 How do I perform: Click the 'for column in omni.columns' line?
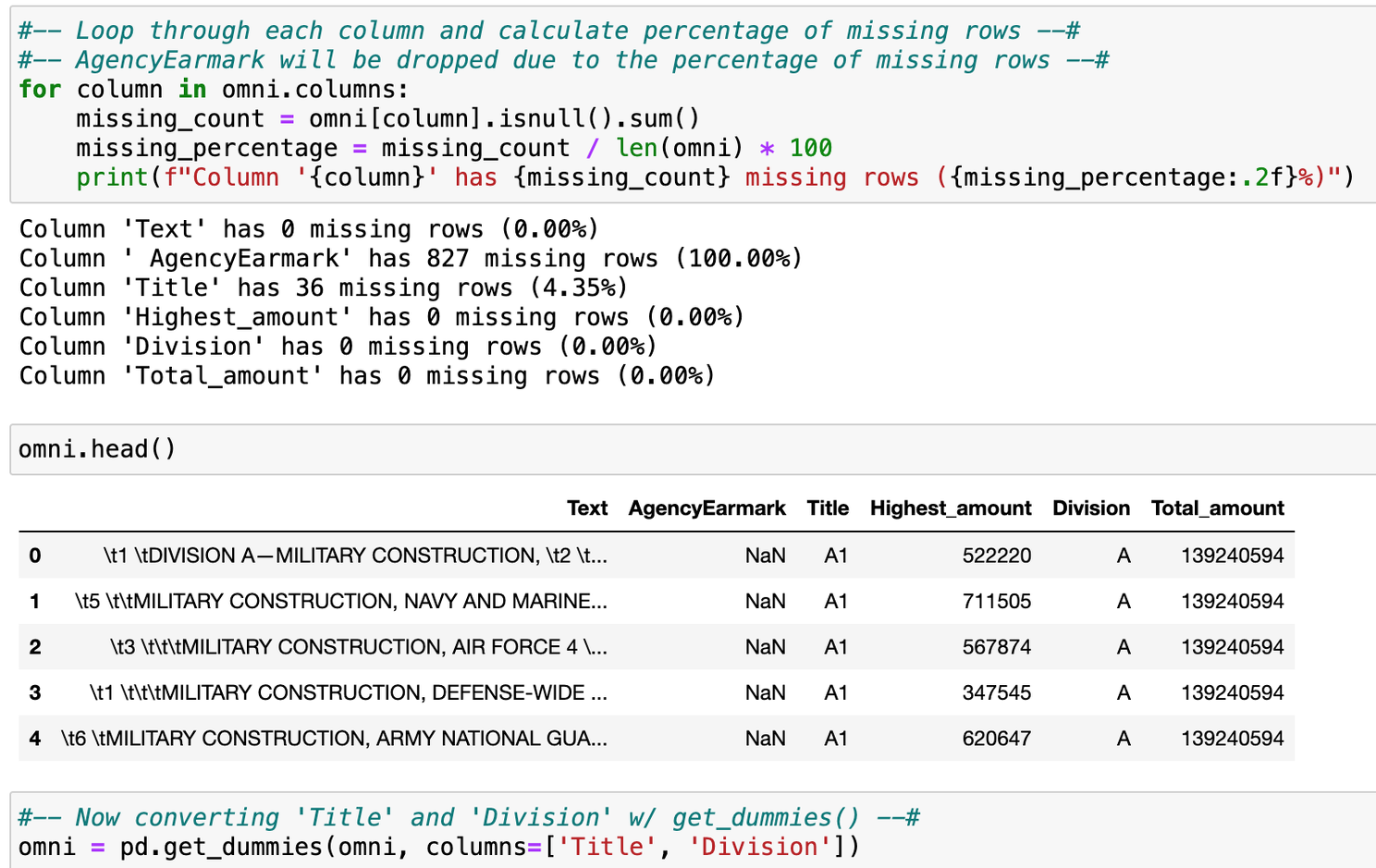(214, 90)
